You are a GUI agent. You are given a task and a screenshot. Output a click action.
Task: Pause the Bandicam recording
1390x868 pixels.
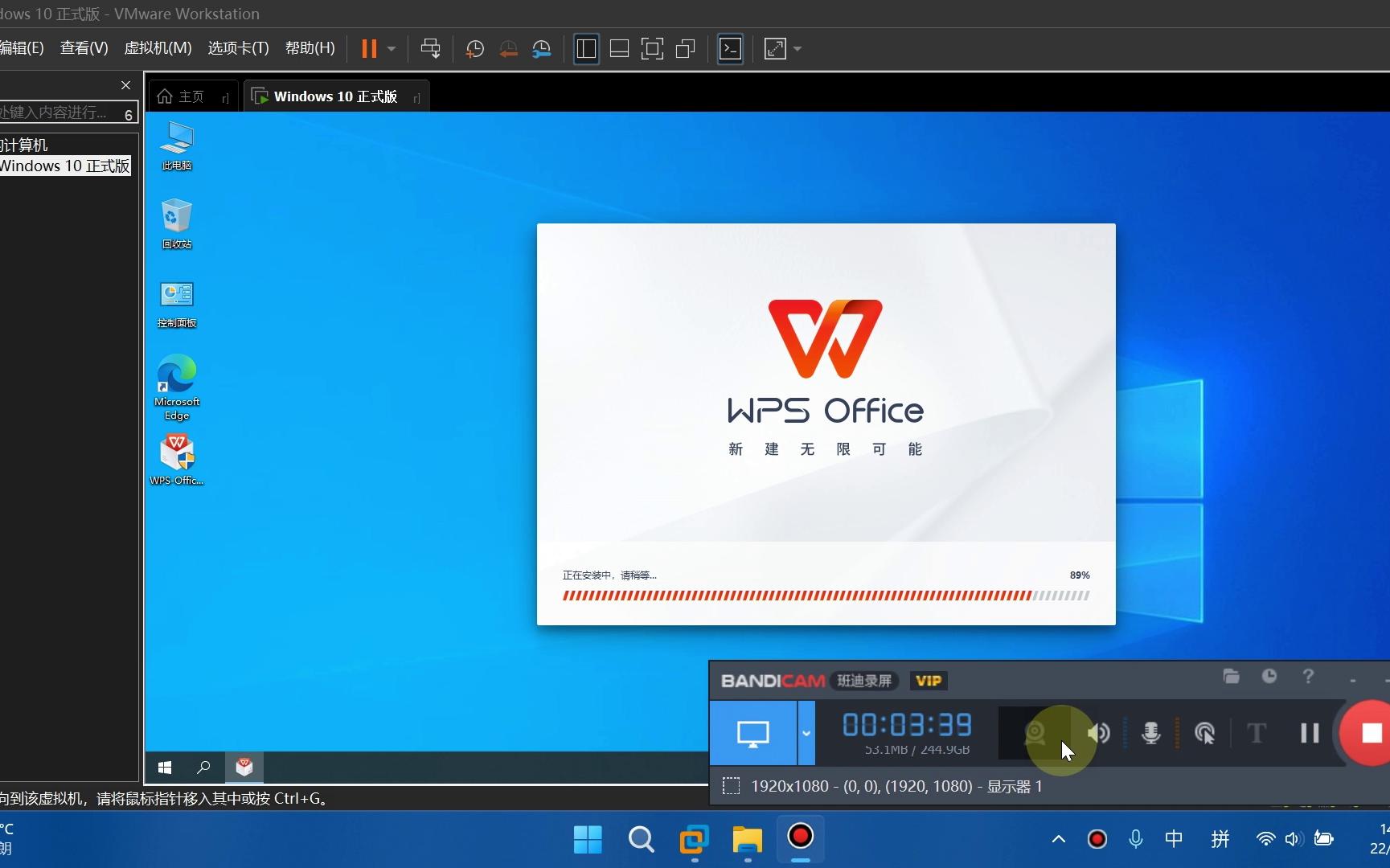click(x=1310, y=733)
